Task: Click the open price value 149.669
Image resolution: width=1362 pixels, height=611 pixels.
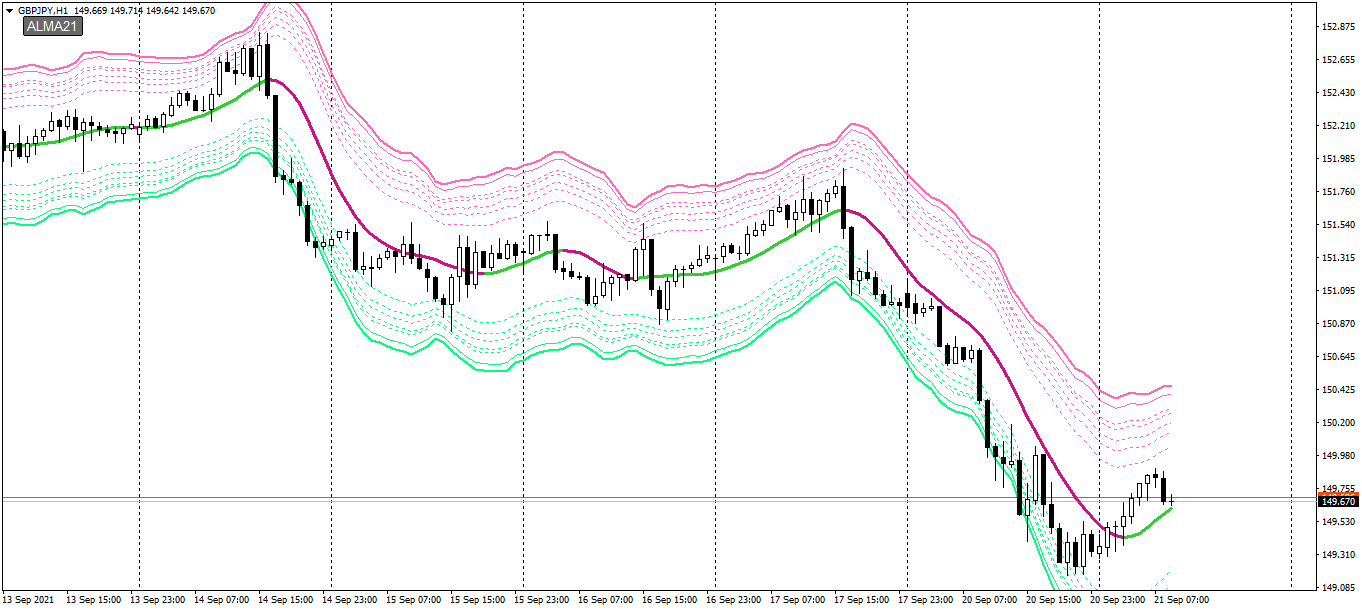Action: [91, 10]
